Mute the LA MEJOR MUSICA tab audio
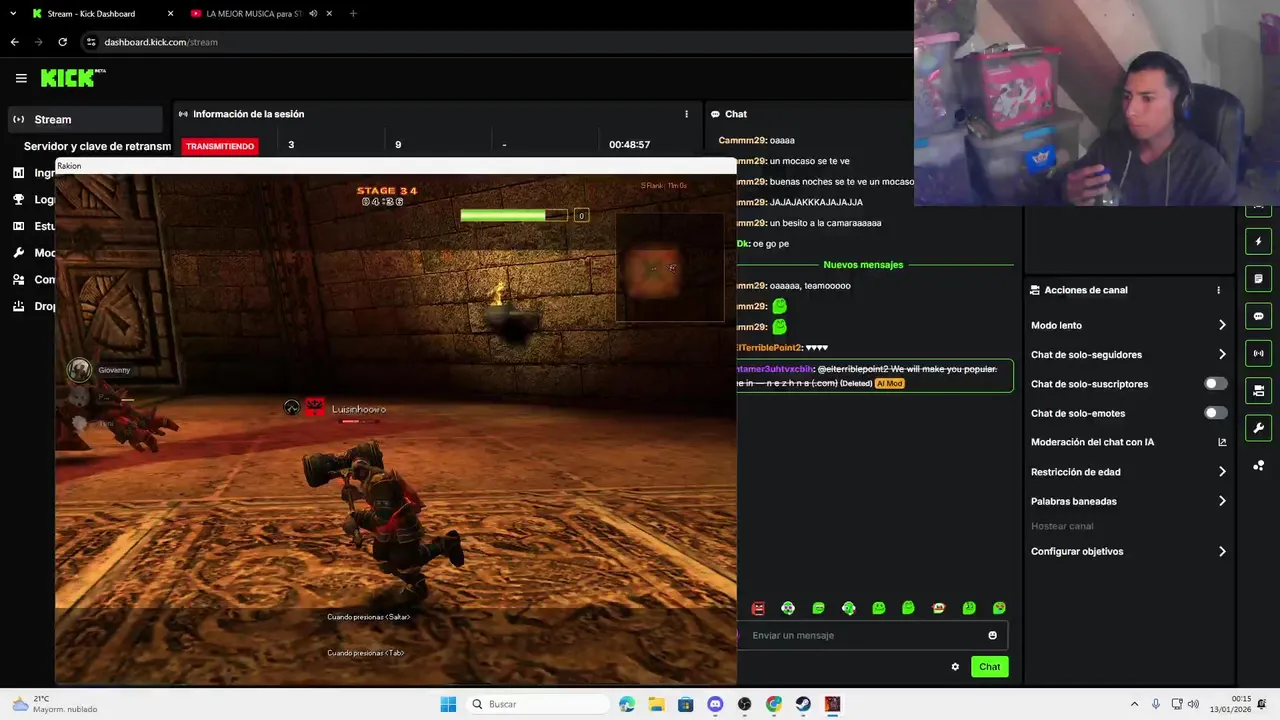 [x=314, y=14]
